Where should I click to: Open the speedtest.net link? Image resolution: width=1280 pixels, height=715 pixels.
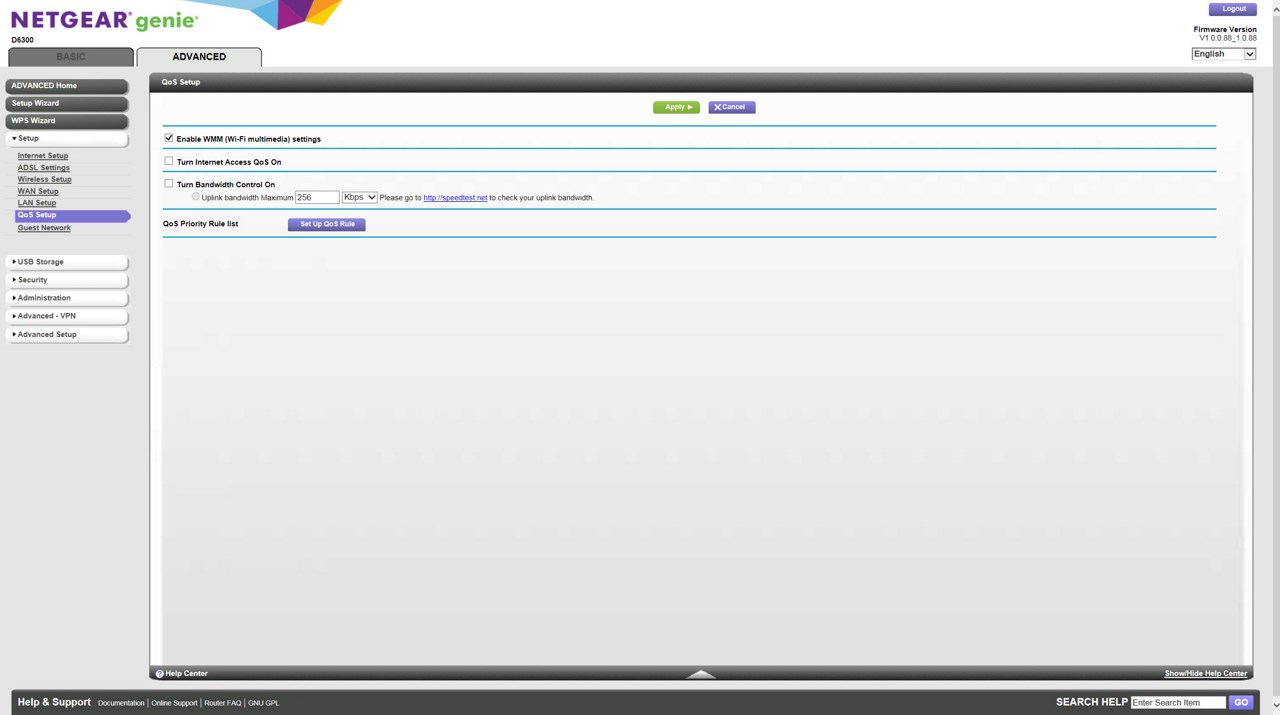455,198
